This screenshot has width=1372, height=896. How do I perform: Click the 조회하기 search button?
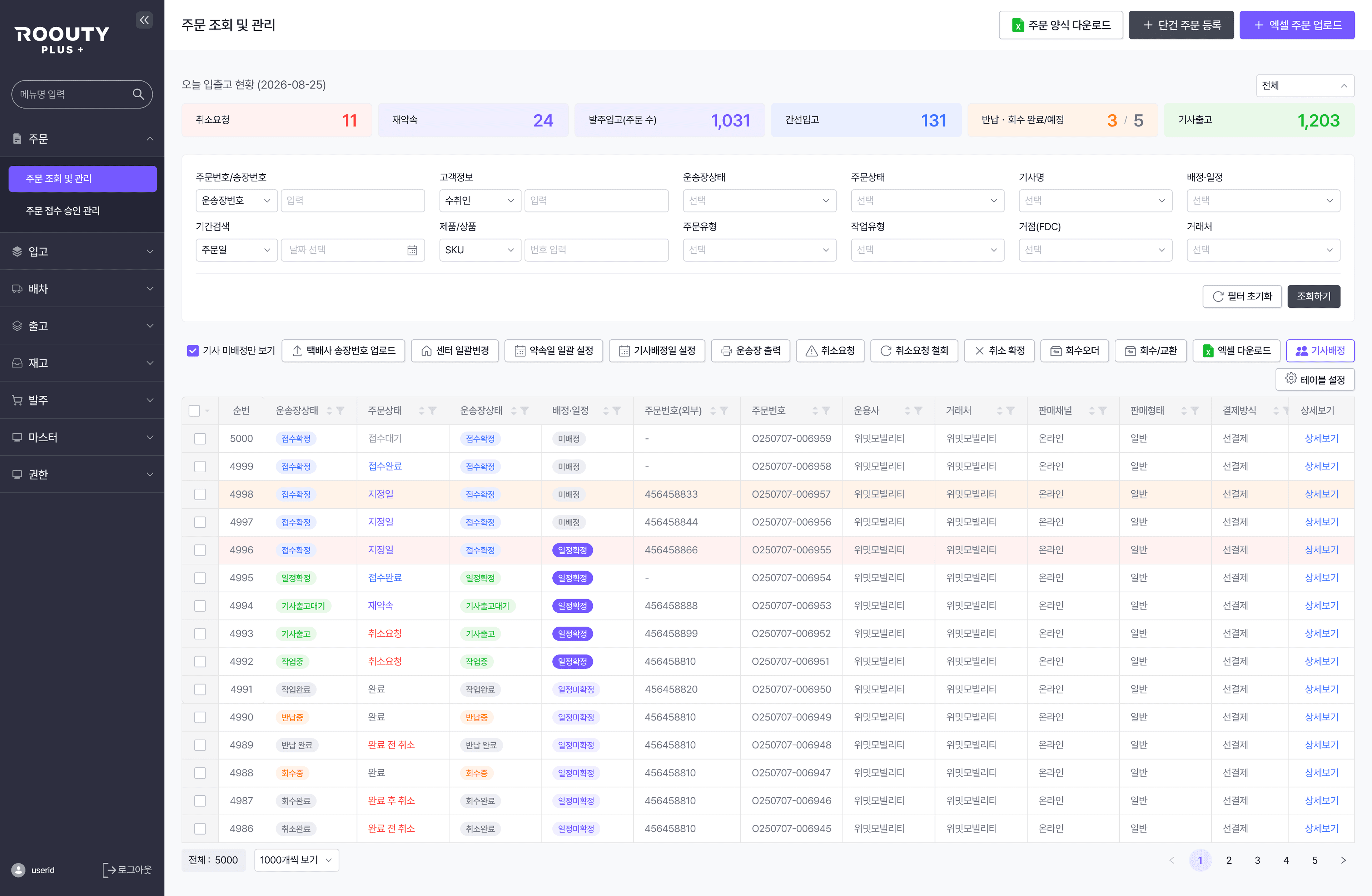point(1313,297)
